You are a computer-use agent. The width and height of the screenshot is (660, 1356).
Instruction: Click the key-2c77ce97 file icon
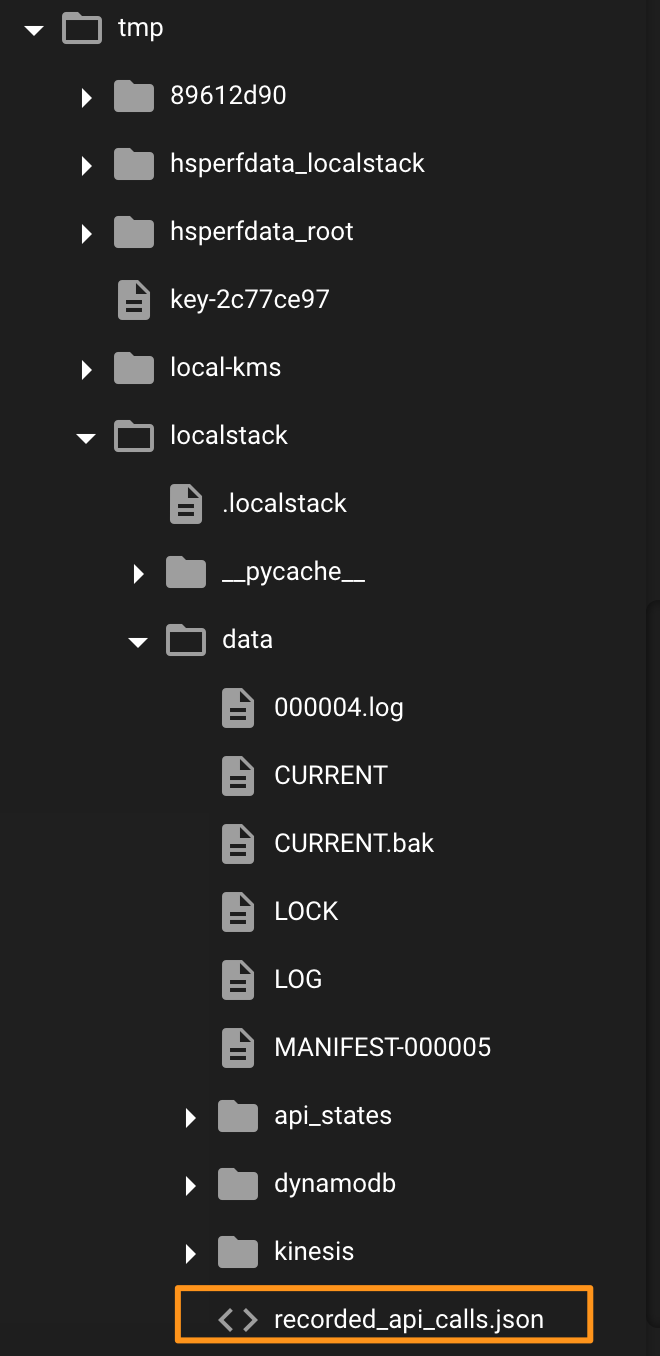pyautogui.click(x=134, y=300)
